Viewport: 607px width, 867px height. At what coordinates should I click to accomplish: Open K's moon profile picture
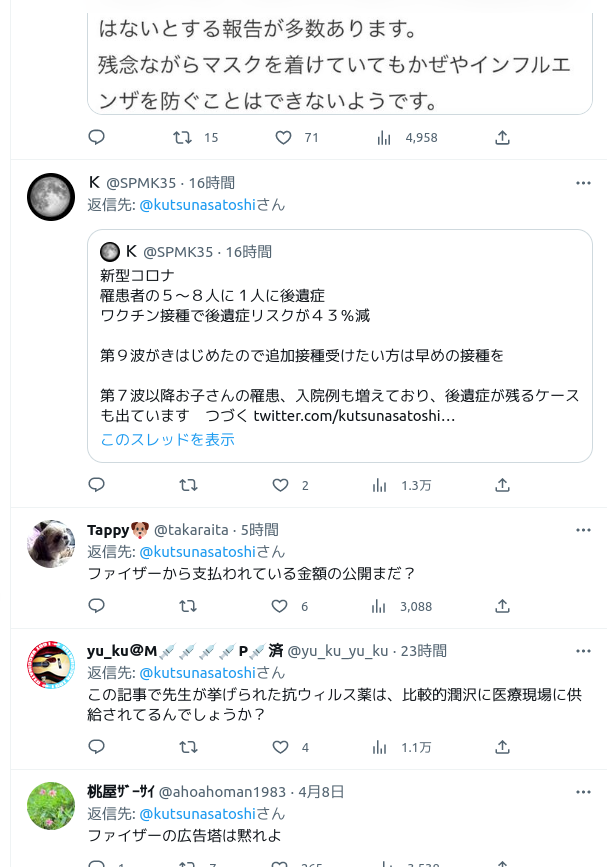[x=51, y=197]
